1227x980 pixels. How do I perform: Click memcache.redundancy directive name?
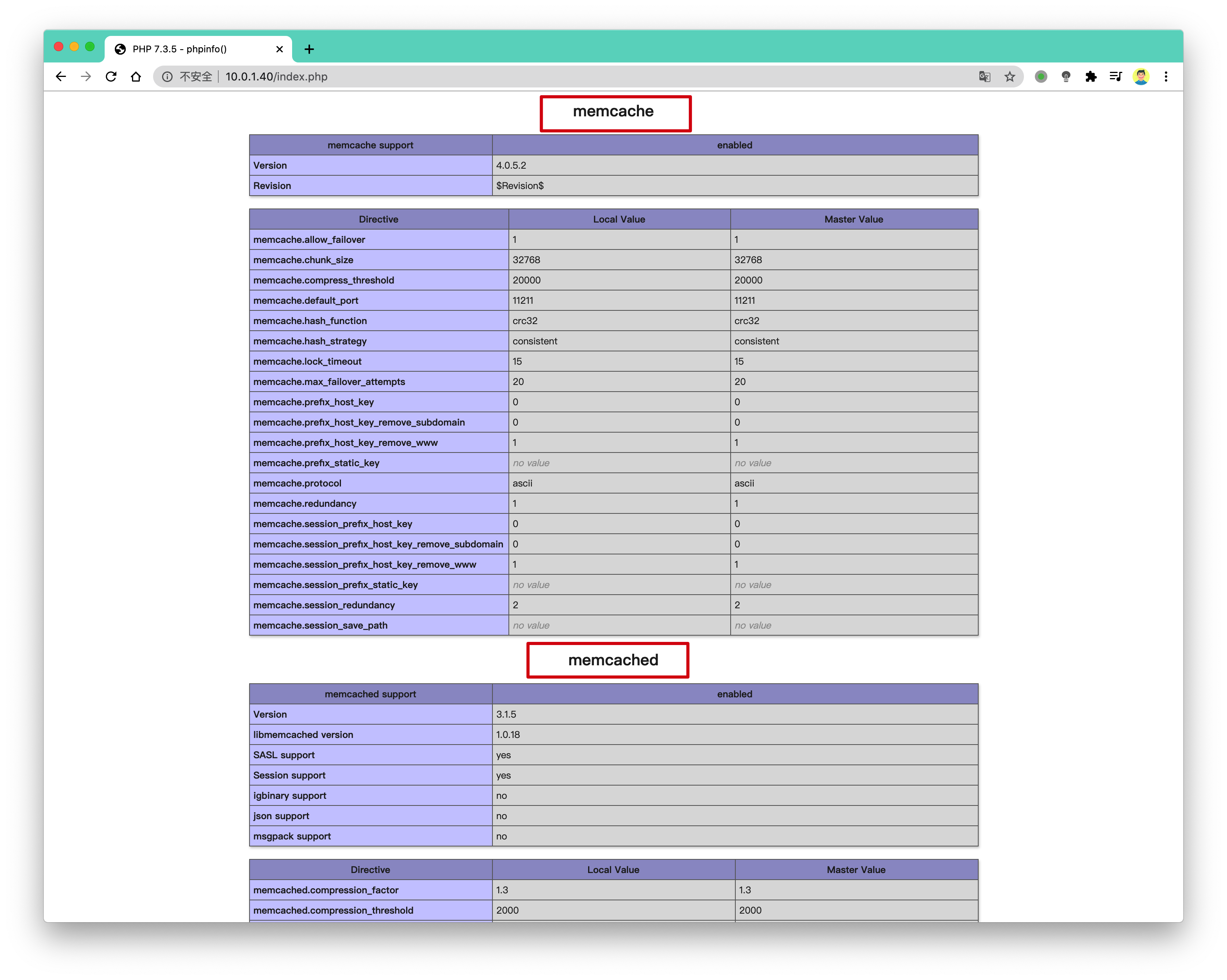pos(305,503)
